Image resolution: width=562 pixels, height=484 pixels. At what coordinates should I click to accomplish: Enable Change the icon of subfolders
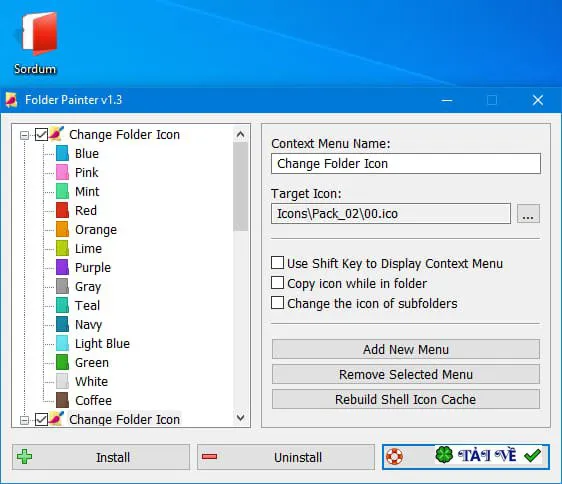coord(277,303)
